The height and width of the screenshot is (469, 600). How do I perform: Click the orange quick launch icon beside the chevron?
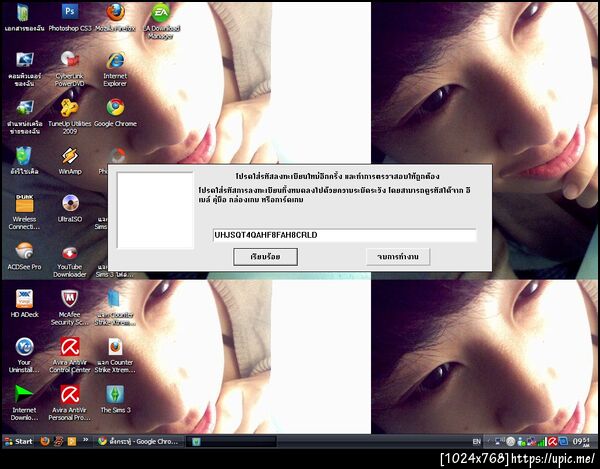(72, 441)
